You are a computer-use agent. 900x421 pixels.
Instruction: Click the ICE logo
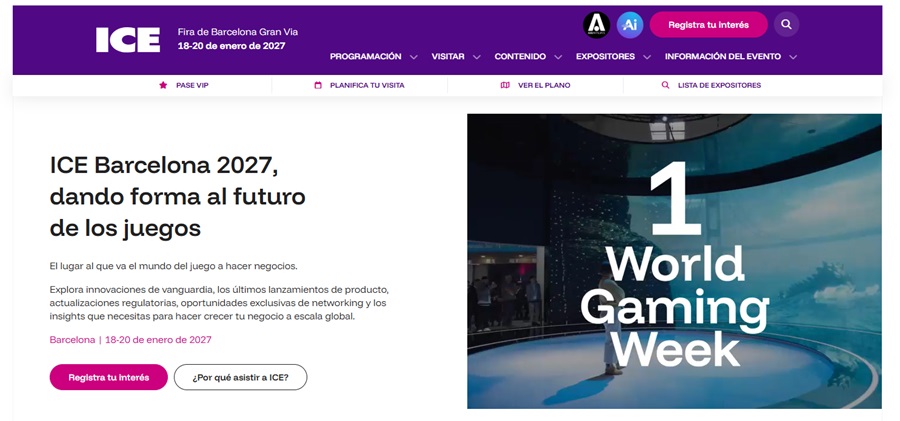click(127, 39)
